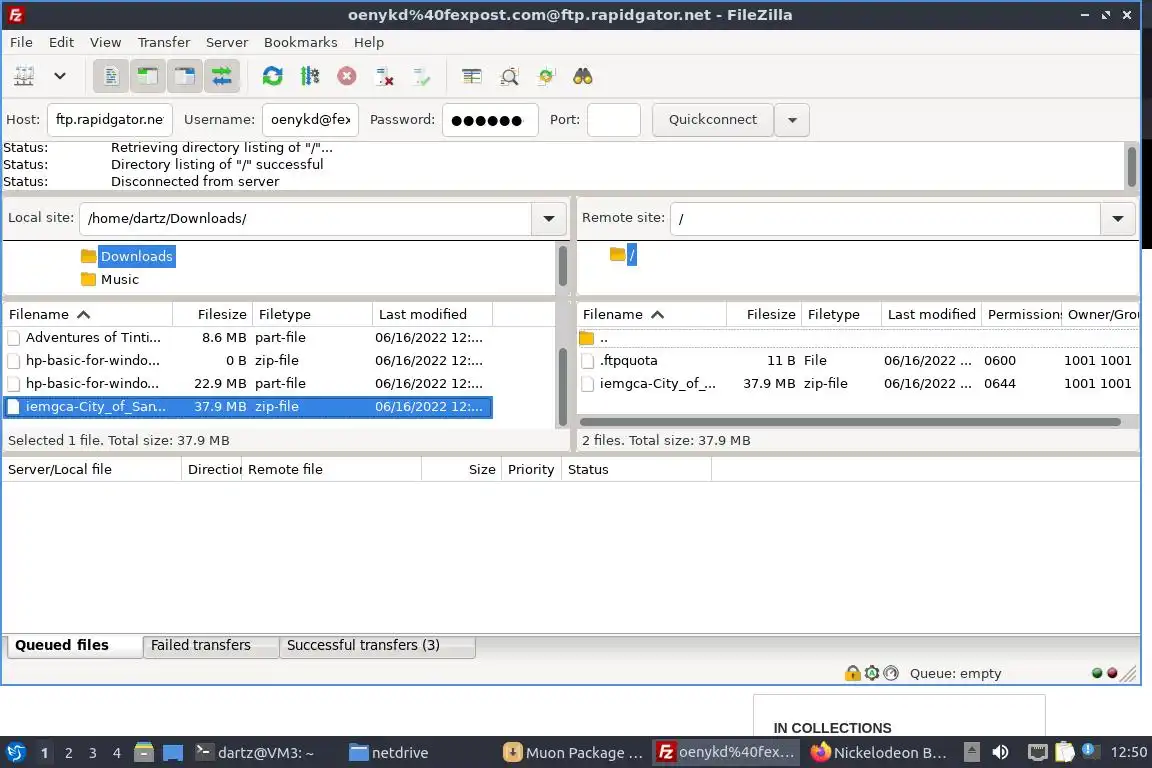Screen dimensions: 1152x768
Task: Click the remote file list horizontal scrollbar
Action: pos(850,422)
